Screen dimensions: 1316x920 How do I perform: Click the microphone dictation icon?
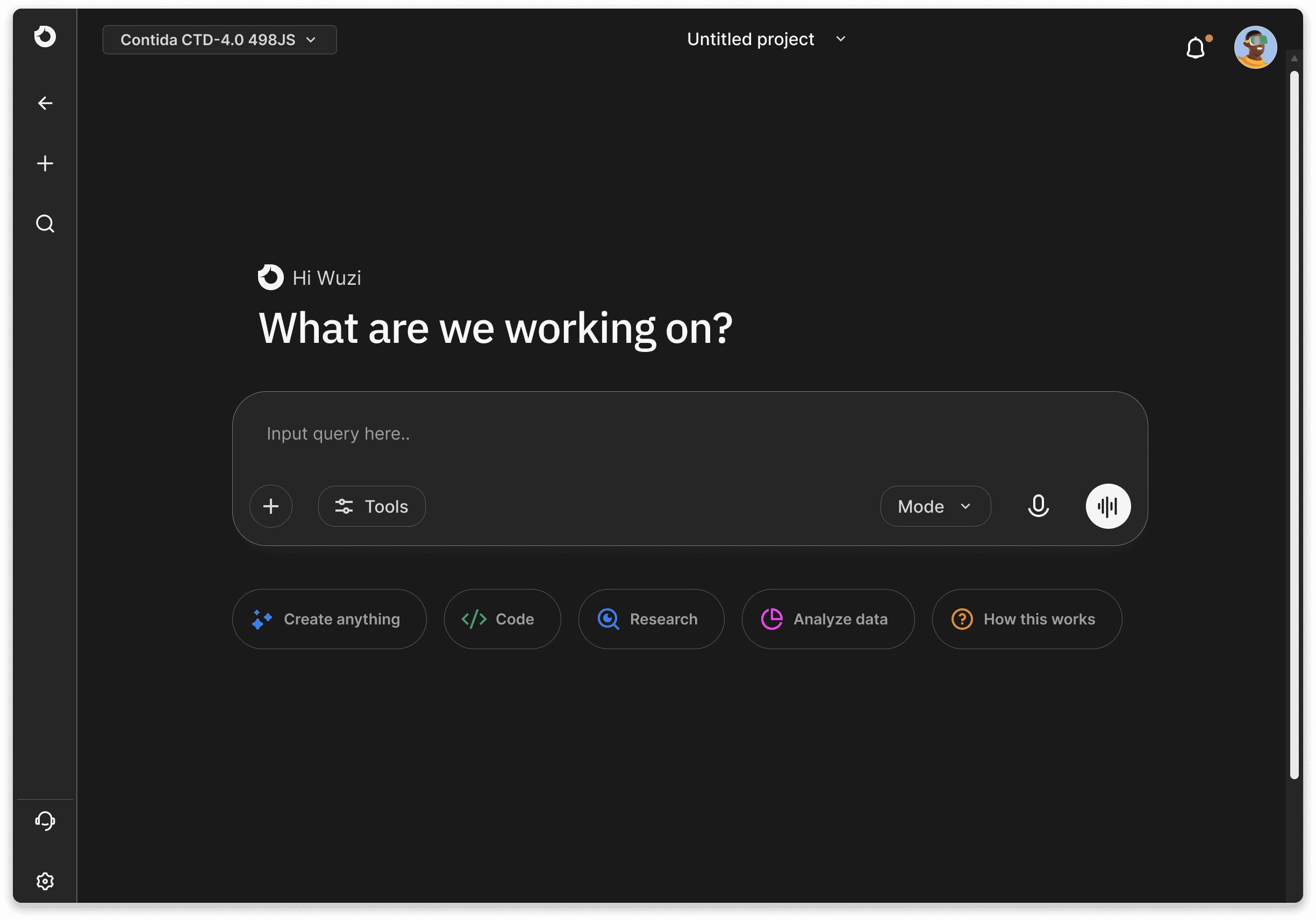click(1038, 506)
